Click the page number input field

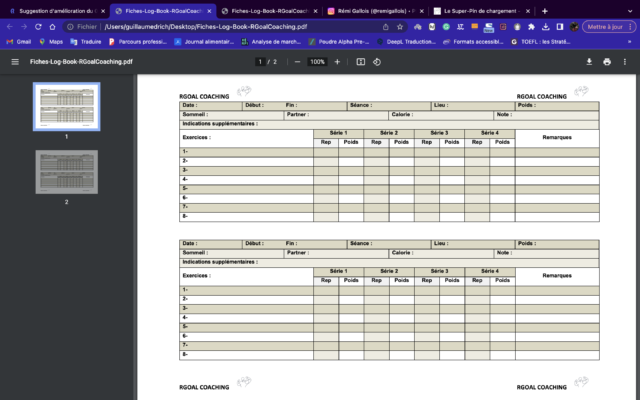pos(260,61)
